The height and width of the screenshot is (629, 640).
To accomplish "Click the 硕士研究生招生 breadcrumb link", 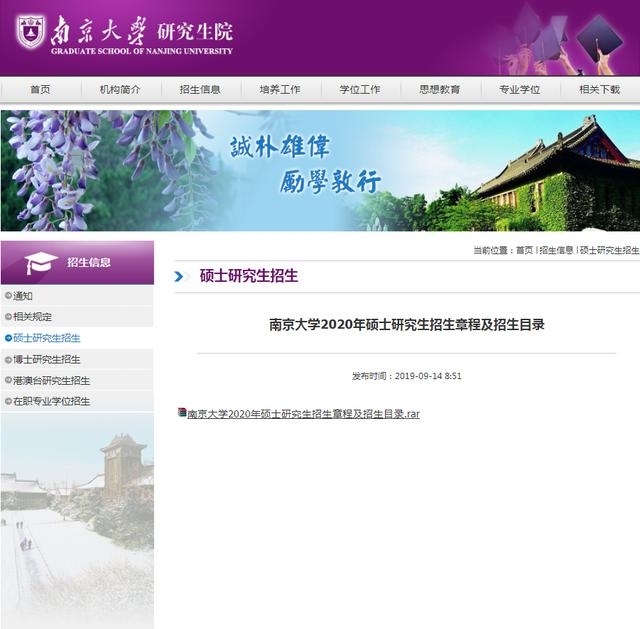I will pos(609,250).
